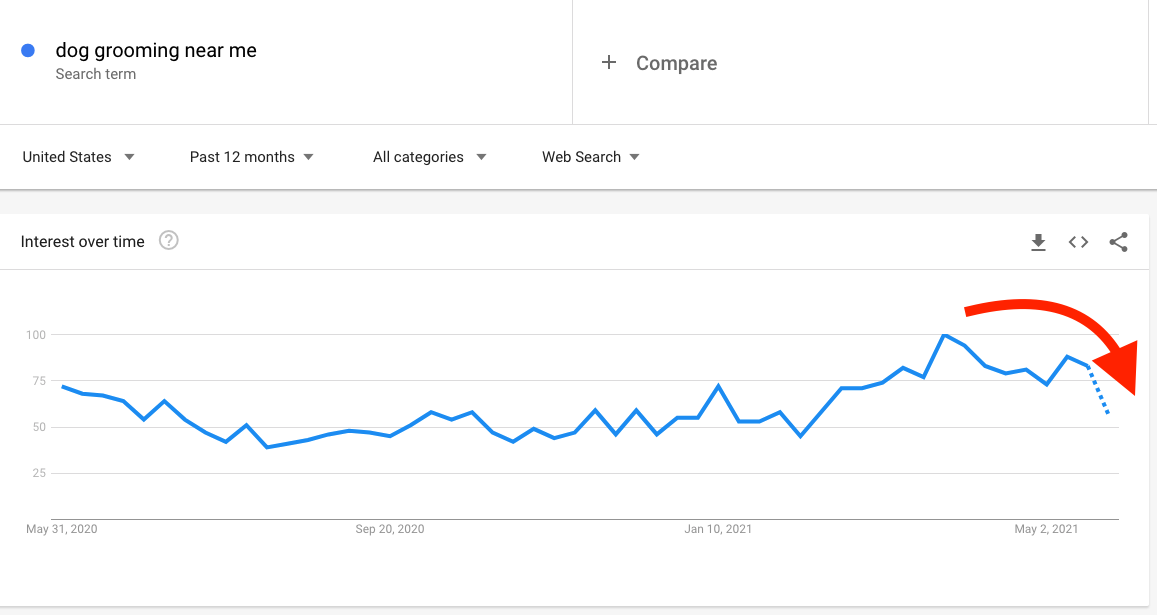Click the plus icon next to Compare
This screenshot has width=1157, height=615.
[609, 62]
